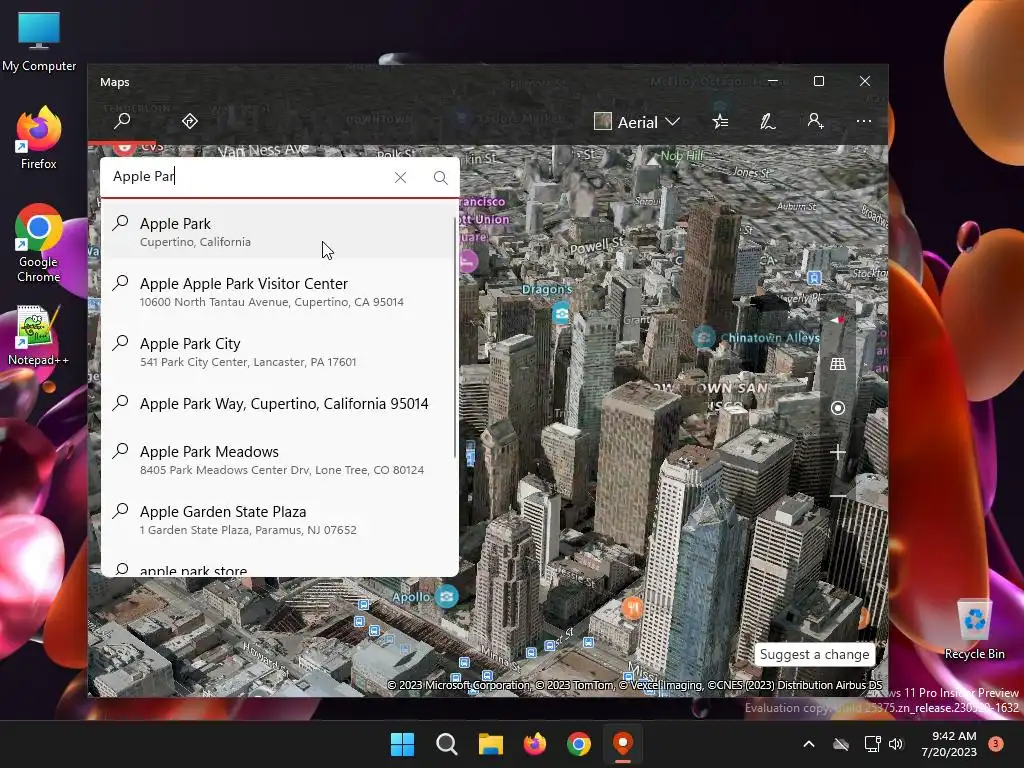Open My Computer desktop icon
This screenshot has width=1024, height=768.
[39, 42]
